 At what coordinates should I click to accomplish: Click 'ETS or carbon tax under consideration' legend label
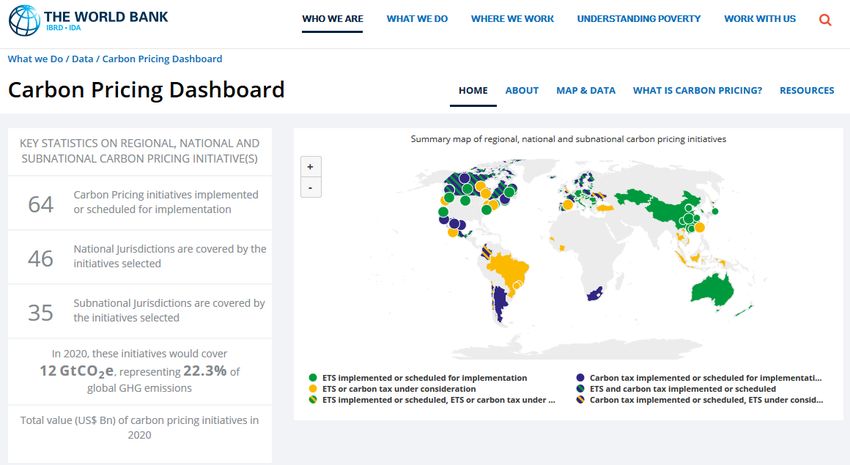[399, 389]
